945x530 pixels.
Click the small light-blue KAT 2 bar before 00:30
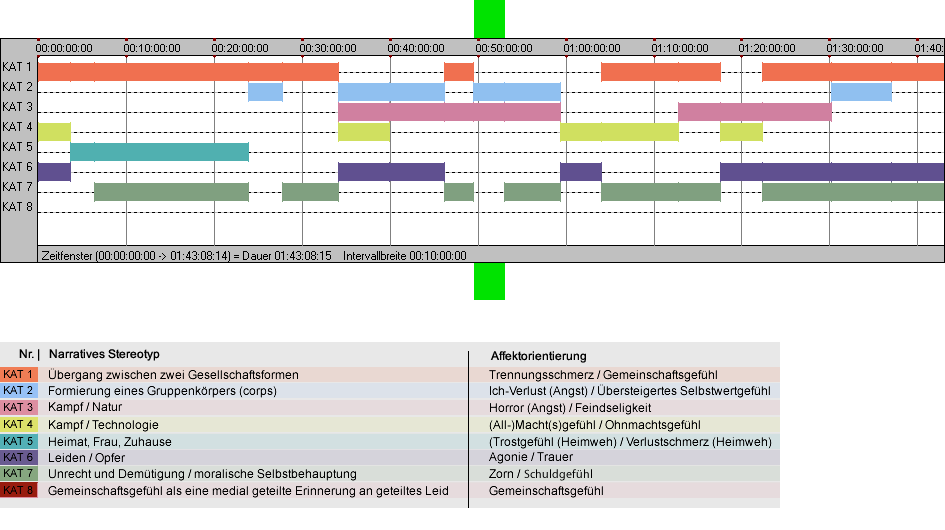265,92
